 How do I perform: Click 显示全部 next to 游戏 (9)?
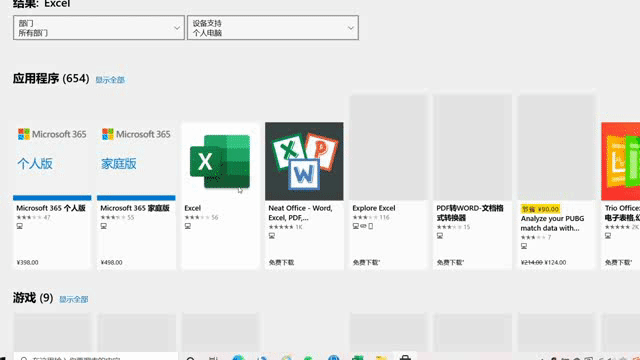pos(74,299)
